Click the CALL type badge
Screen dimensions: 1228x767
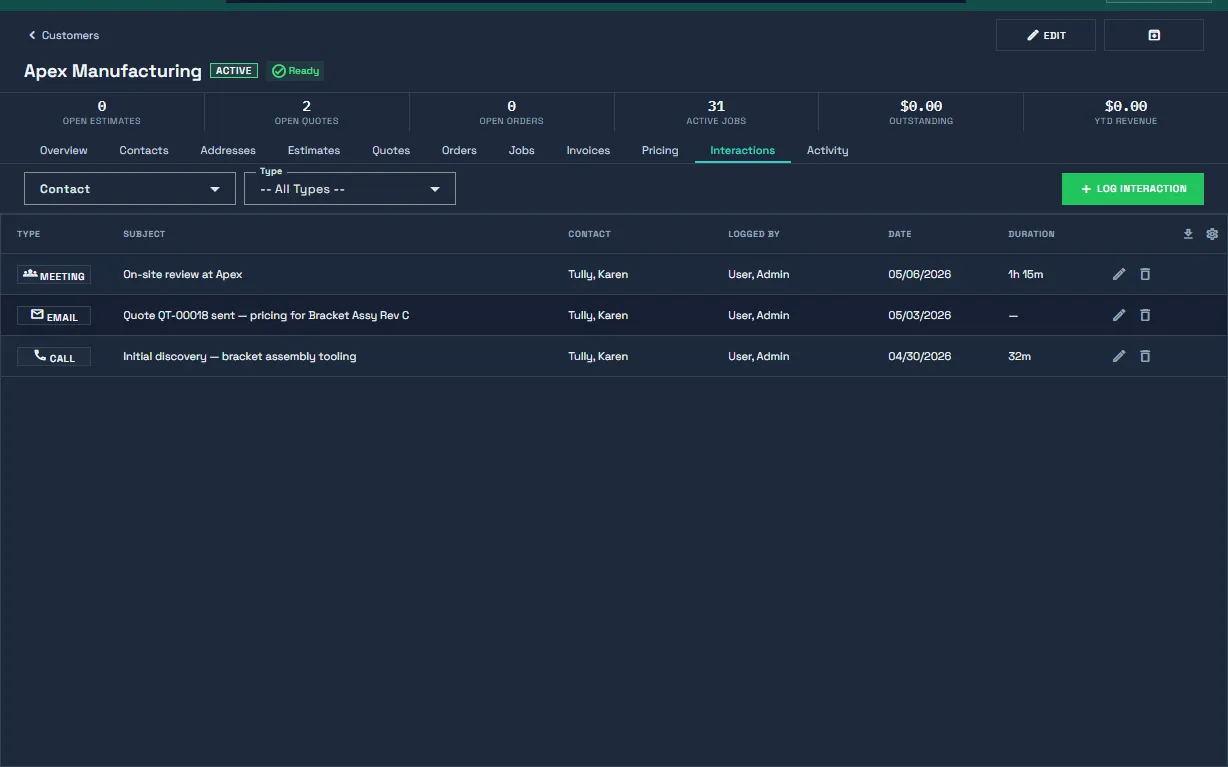click(54, 357)
